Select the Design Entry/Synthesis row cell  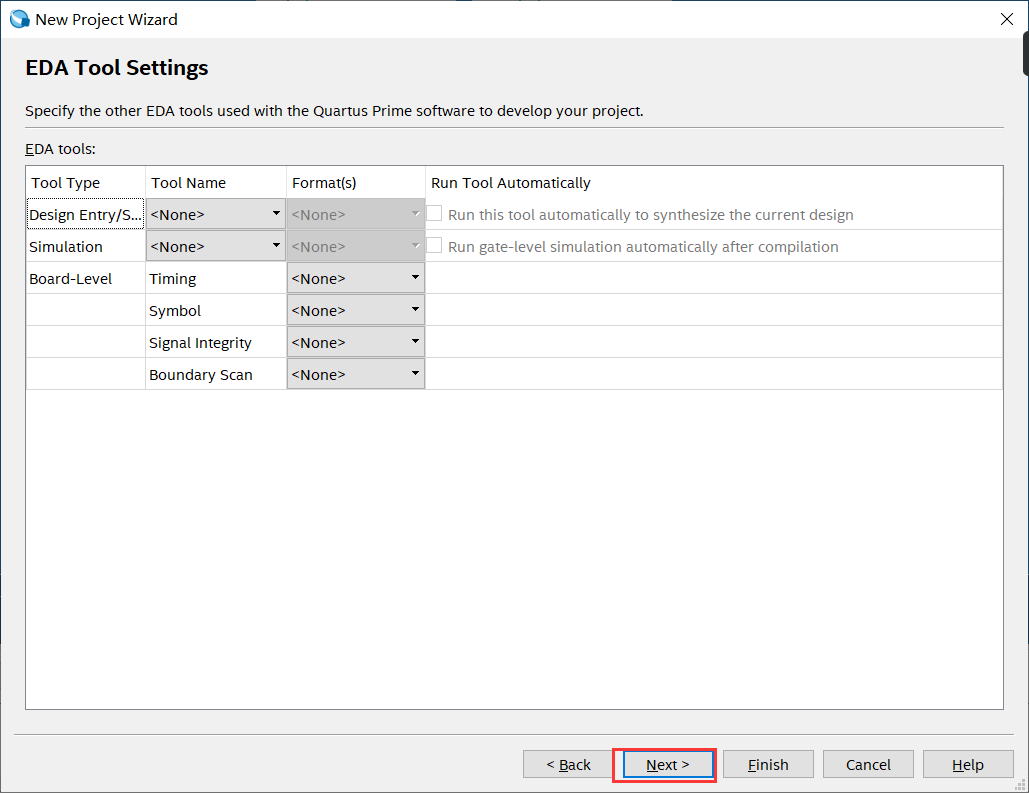click(86, 214)
